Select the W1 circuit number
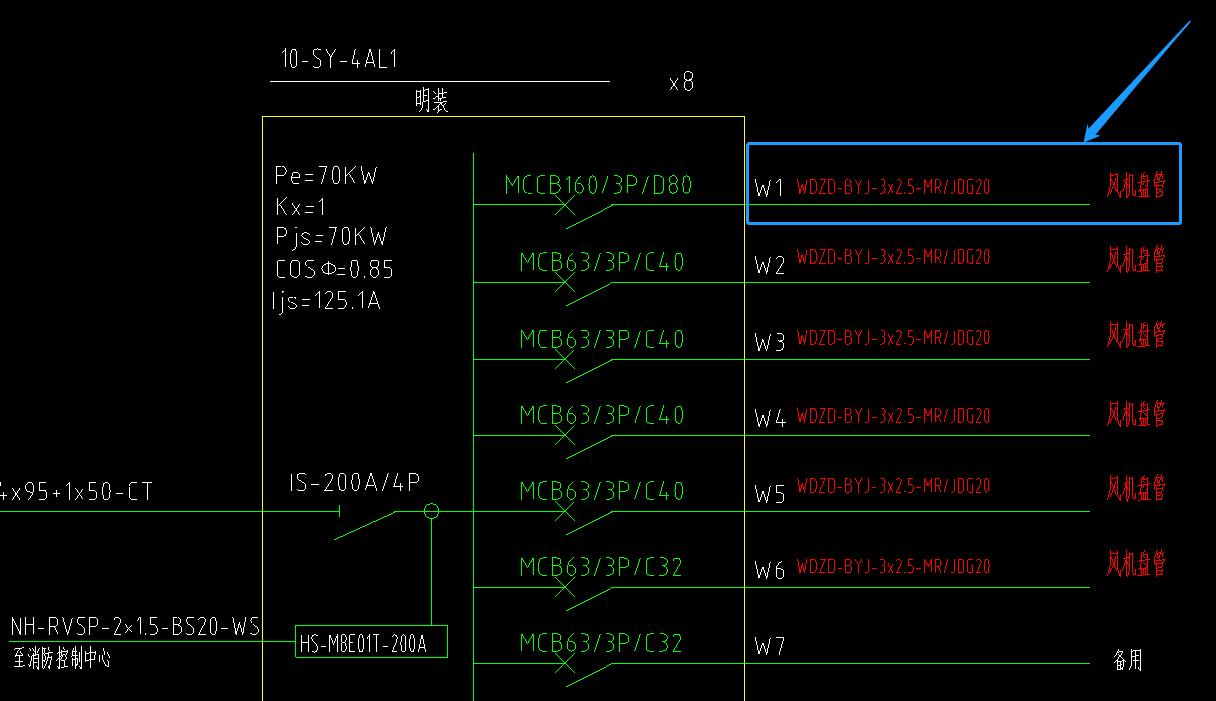This screenshot has height=701, width=1216. coord(769,188)
